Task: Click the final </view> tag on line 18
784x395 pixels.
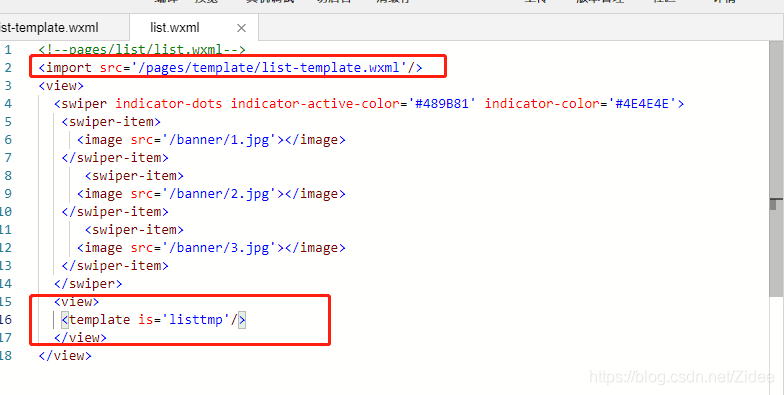Action: pos(65,356)
